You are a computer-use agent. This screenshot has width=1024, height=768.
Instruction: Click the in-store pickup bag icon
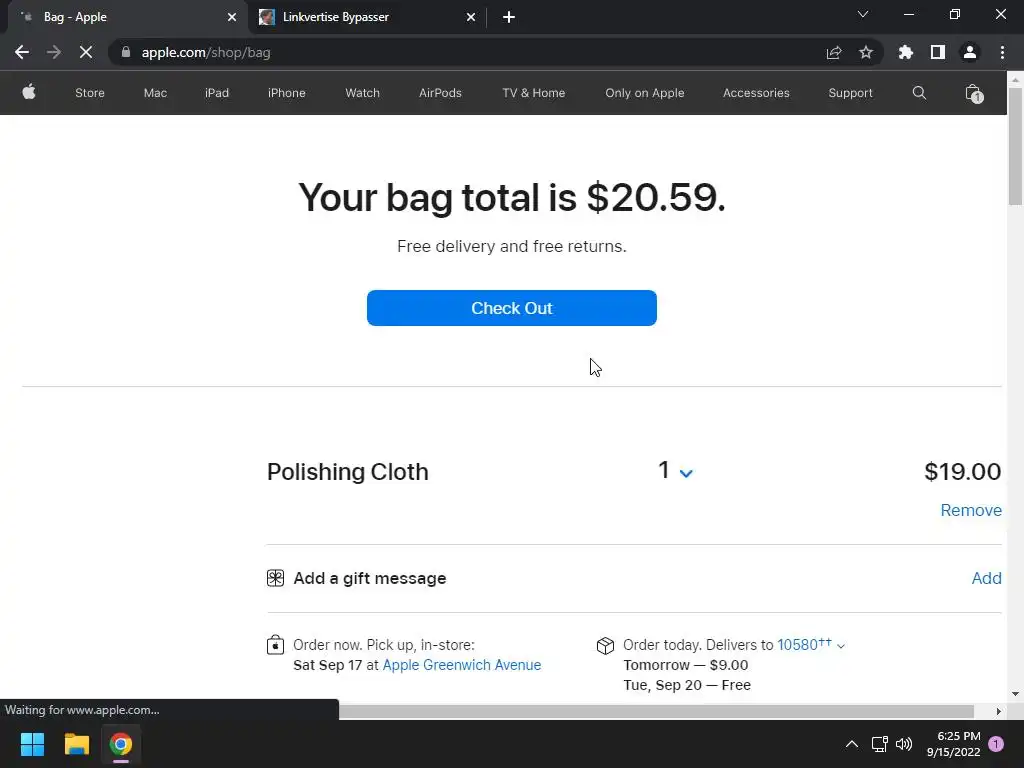click(276, 645)
